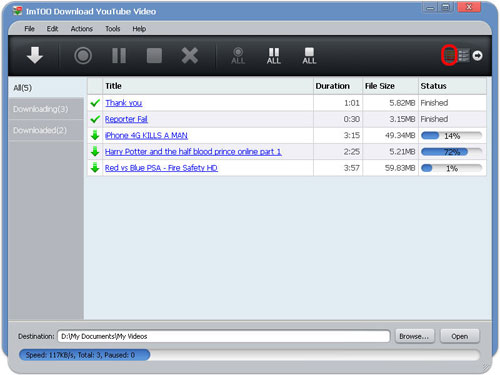Click the green checkmark beside Reporter Fail
The width and height of the screenshot is (500, 375).
95,119
